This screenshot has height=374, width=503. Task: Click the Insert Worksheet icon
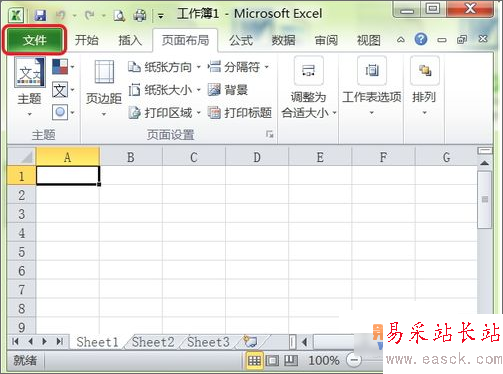pos(251,341)
